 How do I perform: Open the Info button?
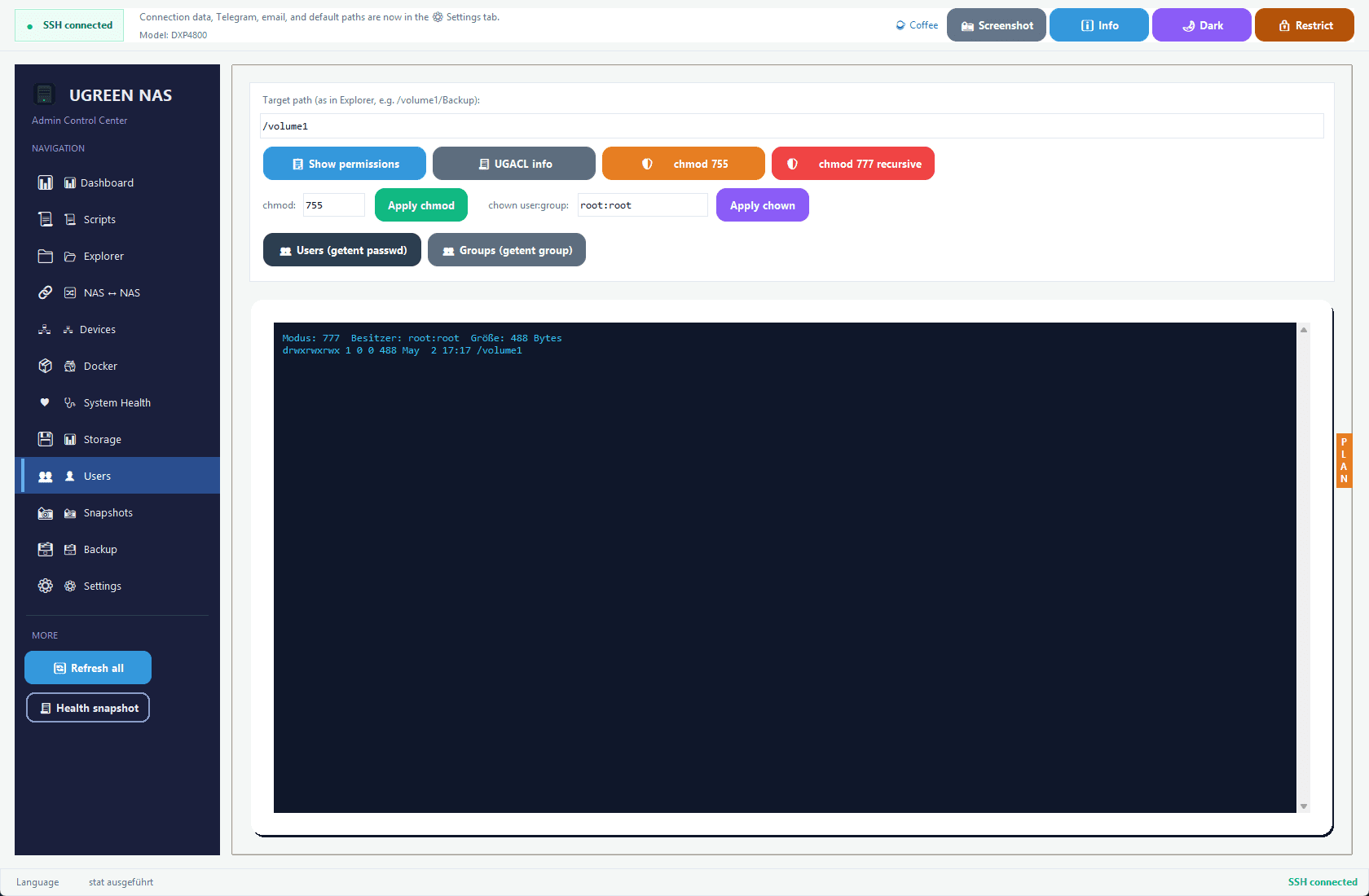[x=1099, y=25]
